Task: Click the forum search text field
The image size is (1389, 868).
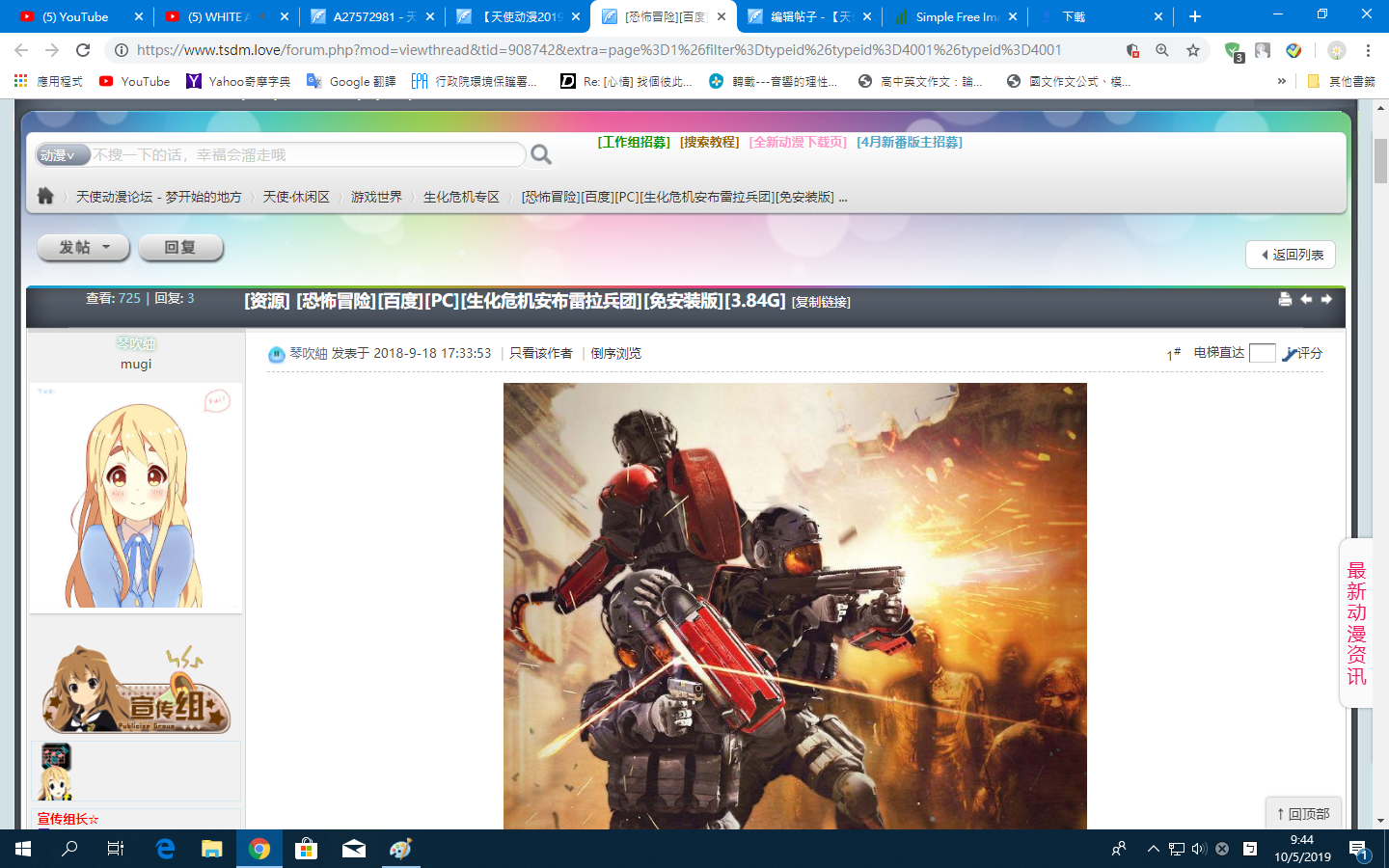Action: click(x=307, y=154)
